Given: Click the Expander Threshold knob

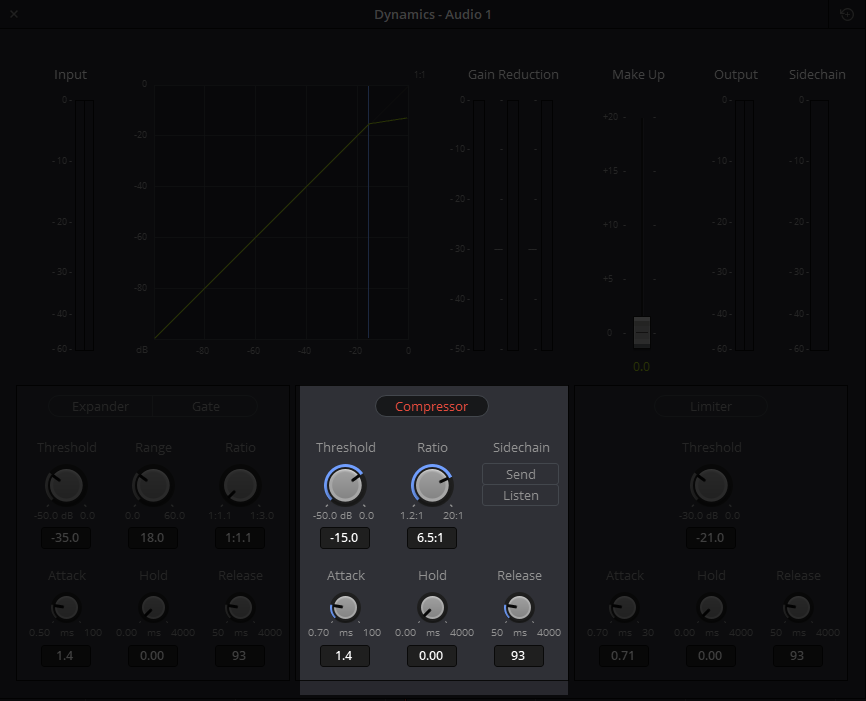Looking at the screenshot, I should pos(66,485).
